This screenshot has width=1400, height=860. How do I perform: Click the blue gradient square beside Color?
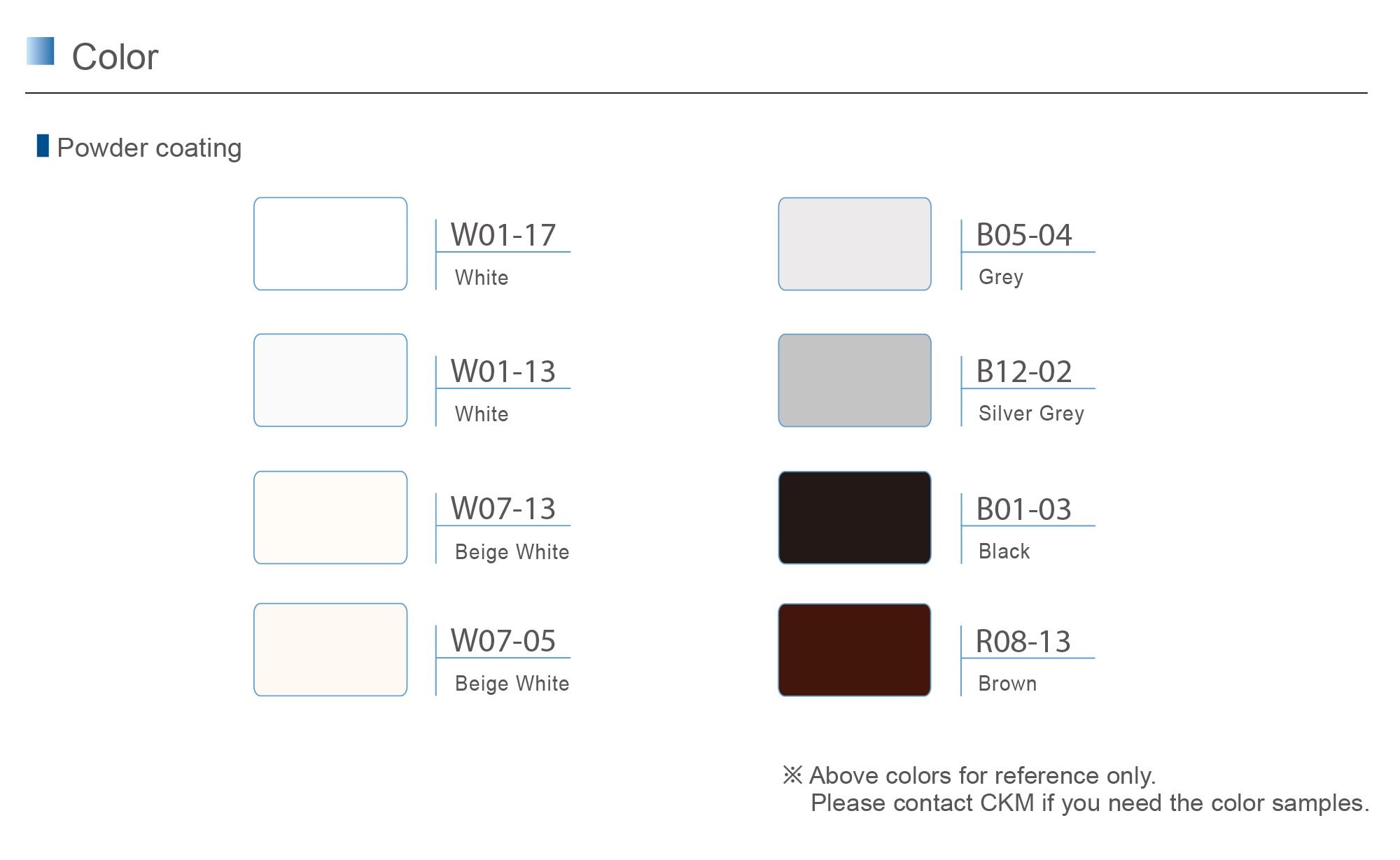click(41, 51)
